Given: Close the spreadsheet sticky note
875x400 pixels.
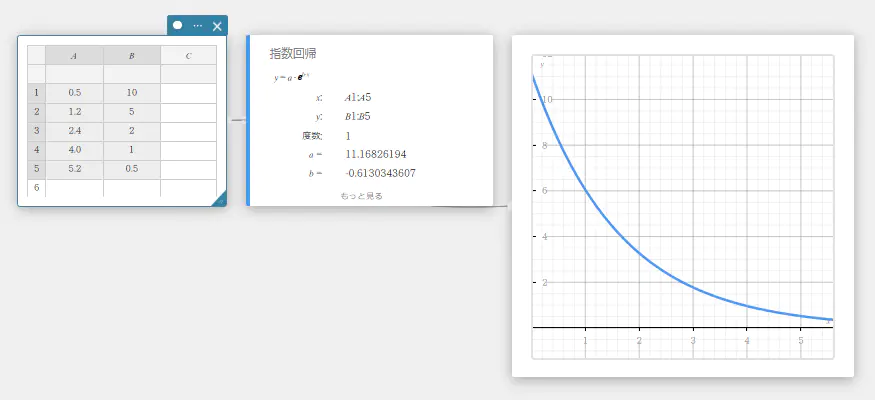Looking at the screenshot, I should point(217,26).
